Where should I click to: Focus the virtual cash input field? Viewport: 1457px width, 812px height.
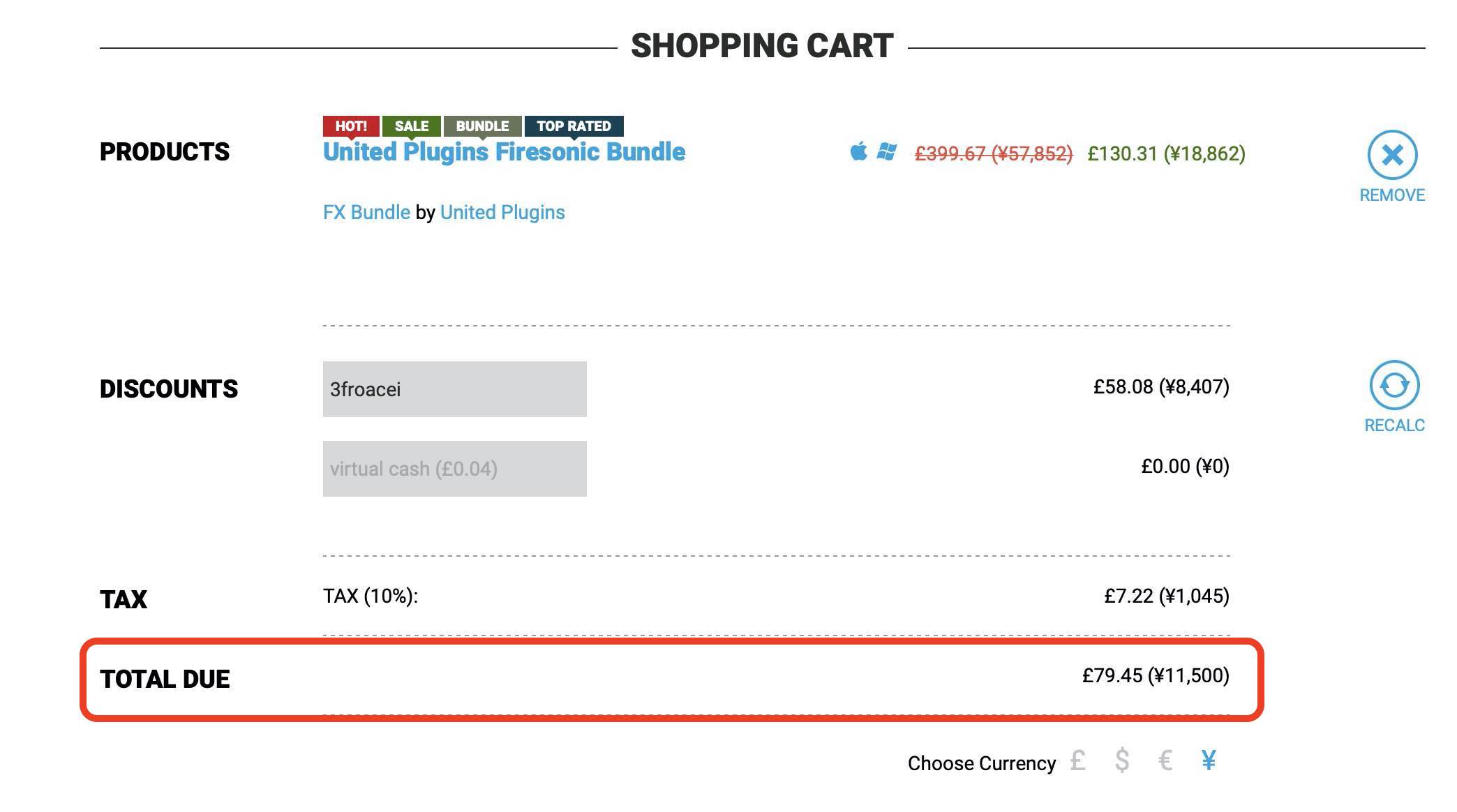click(454, 469)
